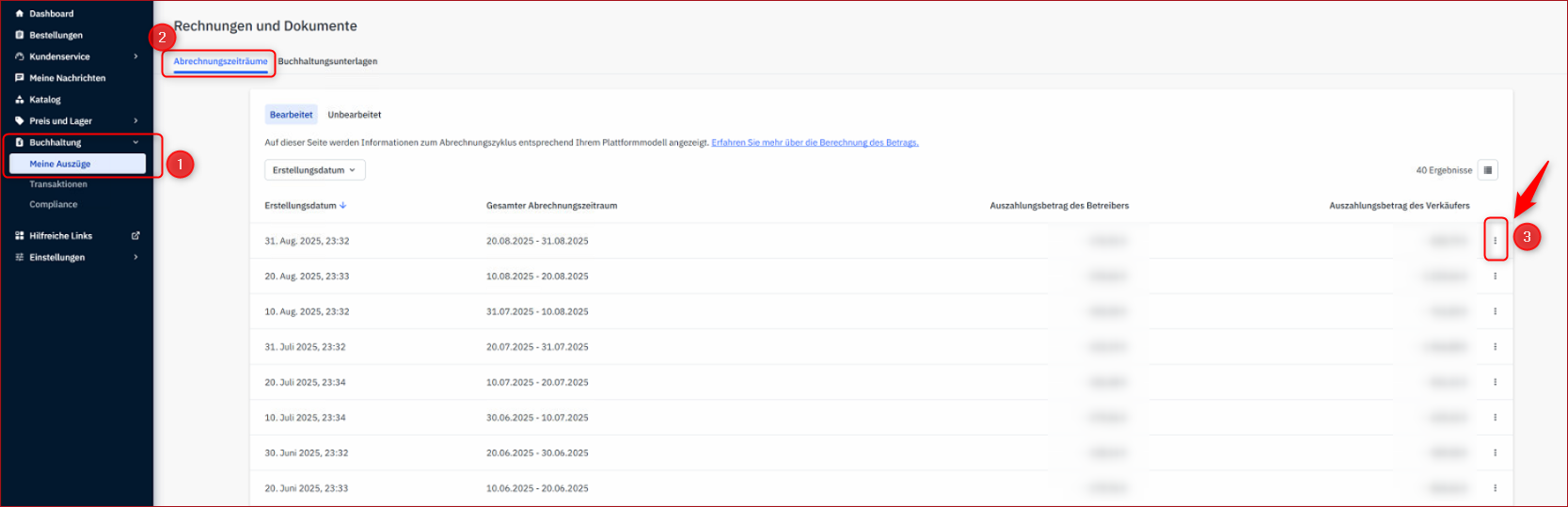Click the period 10.08.2025 - 20.08.2025
This screenshot has width=1568, height=507.
pyautogui.click(x=537, y=277)
